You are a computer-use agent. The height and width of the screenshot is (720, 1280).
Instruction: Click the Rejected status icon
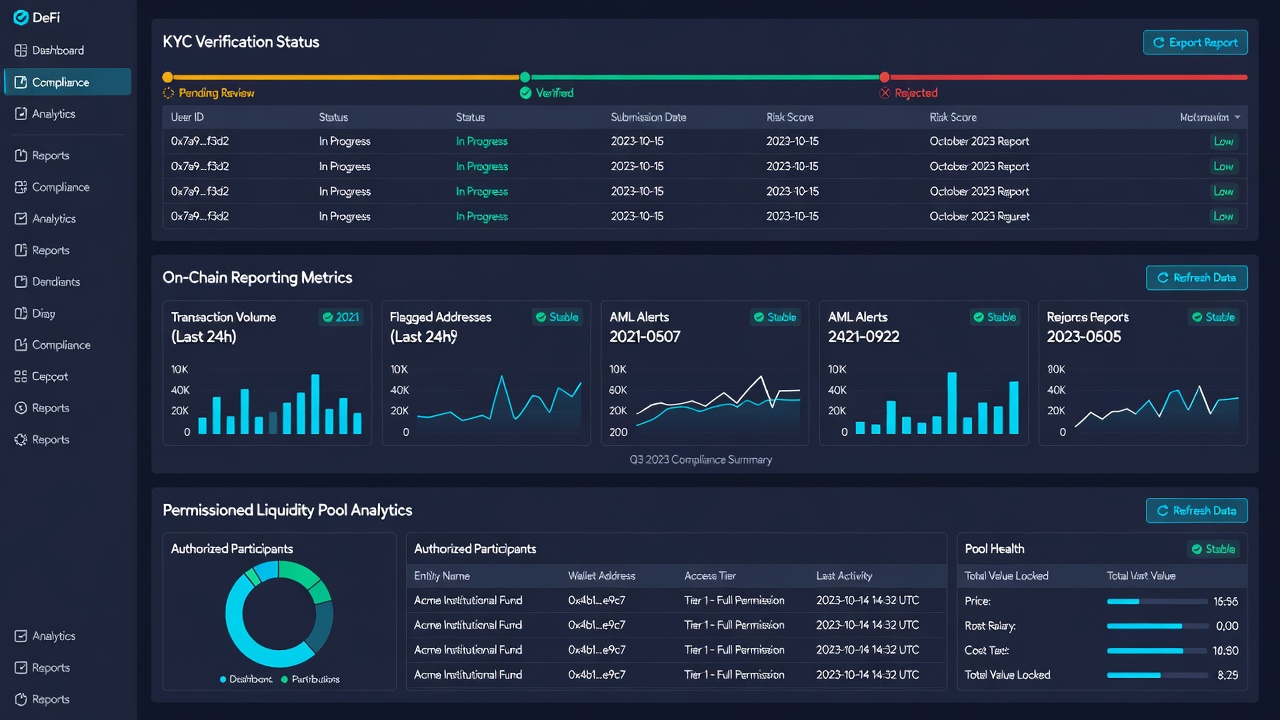(x=884, y=93)
